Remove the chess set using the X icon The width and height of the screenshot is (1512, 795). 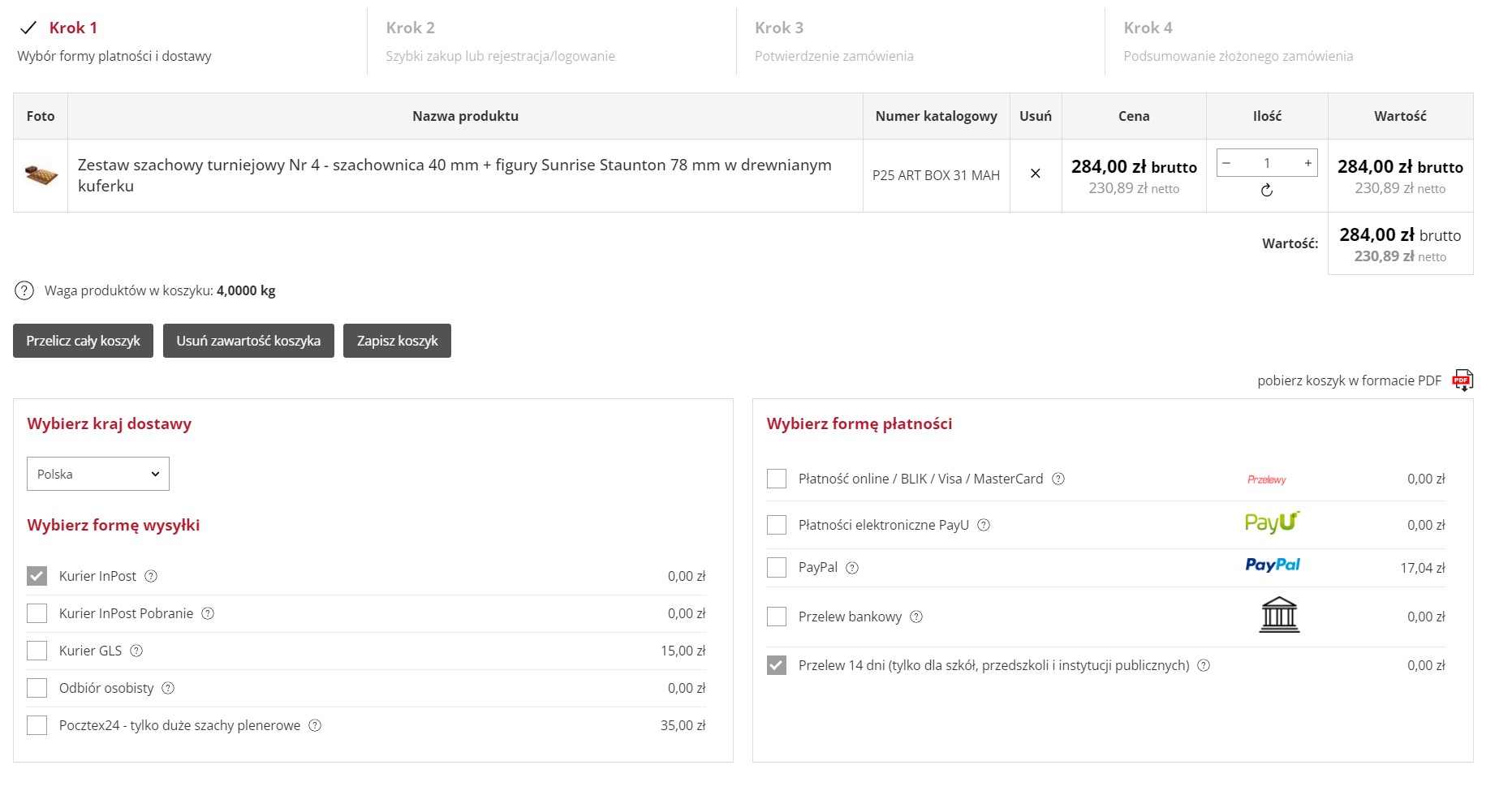[x=1035, y=174]
